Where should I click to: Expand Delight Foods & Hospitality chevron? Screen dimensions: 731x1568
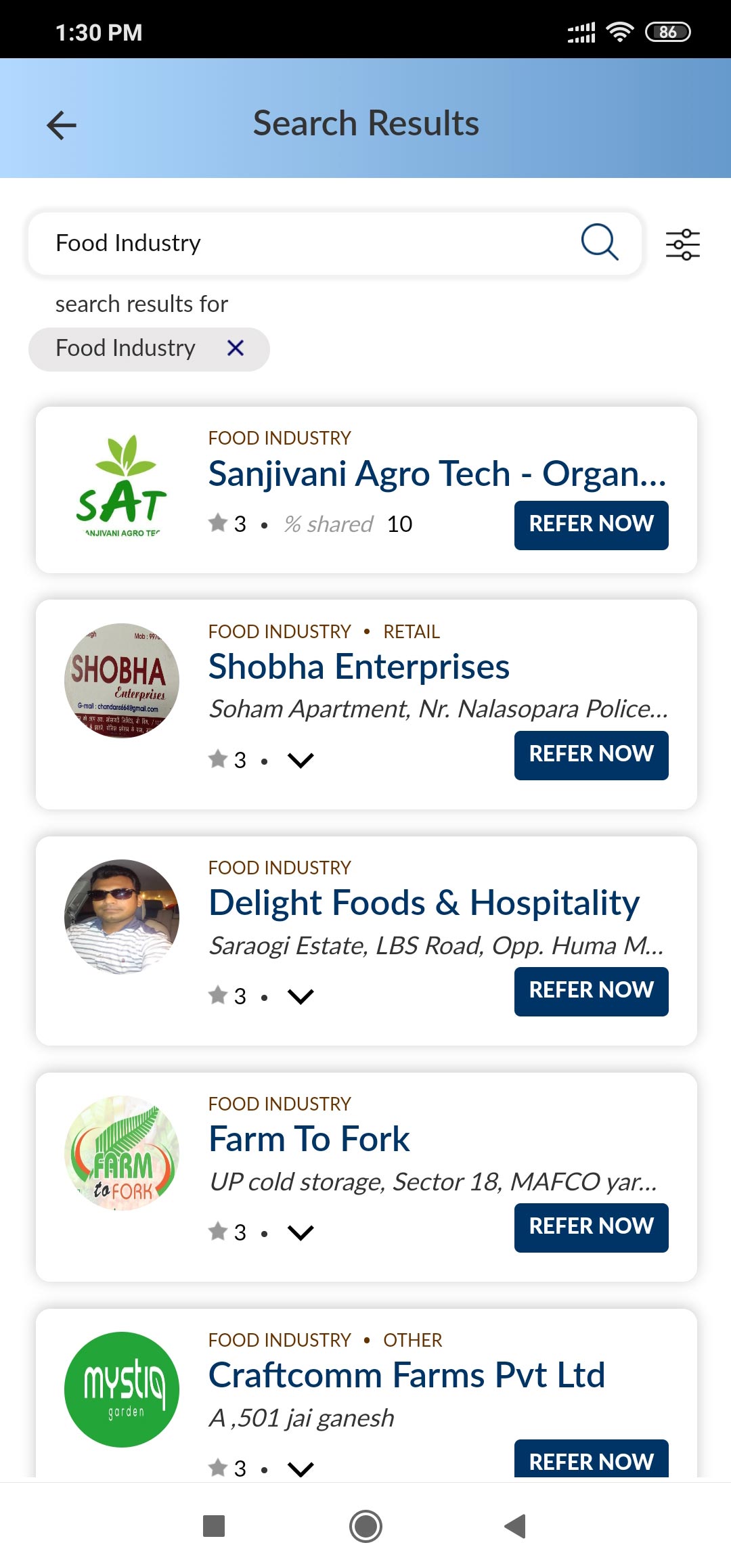[301, 996]
